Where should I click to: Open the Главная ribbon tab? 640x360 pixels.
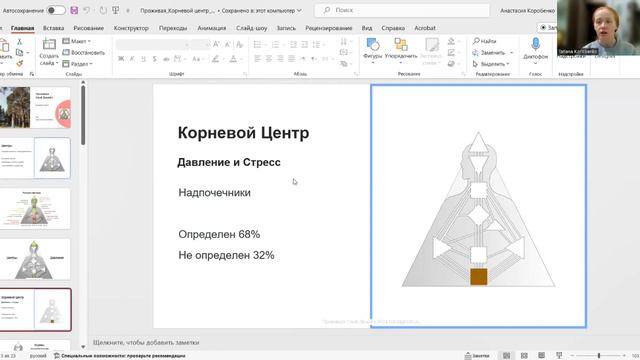click(22, 28)
